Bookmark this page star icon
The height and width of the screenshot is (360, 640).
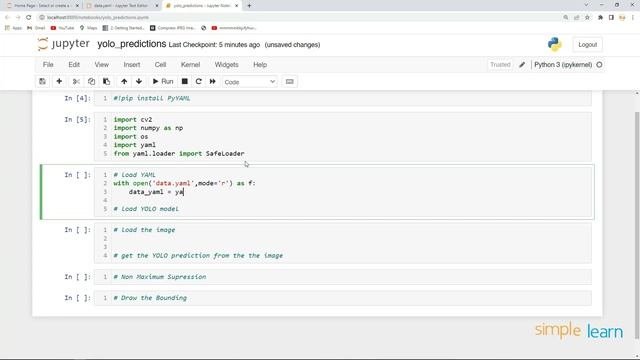coord(587,18)
